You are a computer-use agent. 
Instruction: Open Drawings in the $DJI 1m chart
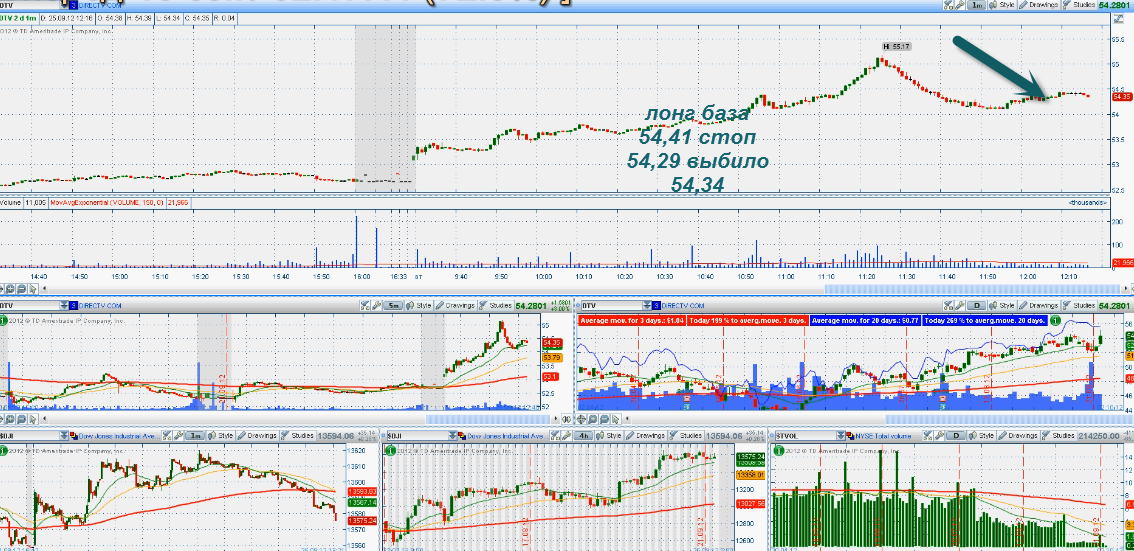pos(257,435)
